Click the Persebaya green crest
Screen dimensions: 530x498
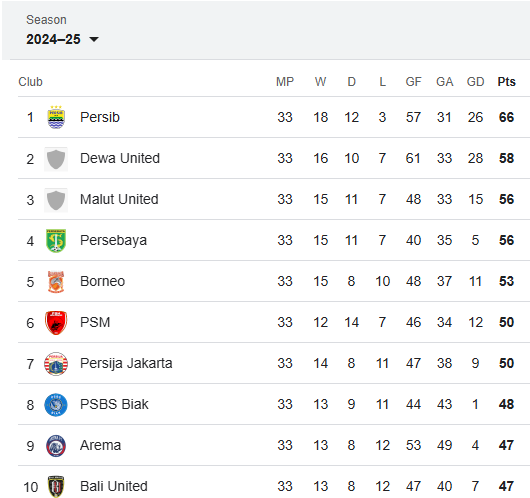[56, 241]
